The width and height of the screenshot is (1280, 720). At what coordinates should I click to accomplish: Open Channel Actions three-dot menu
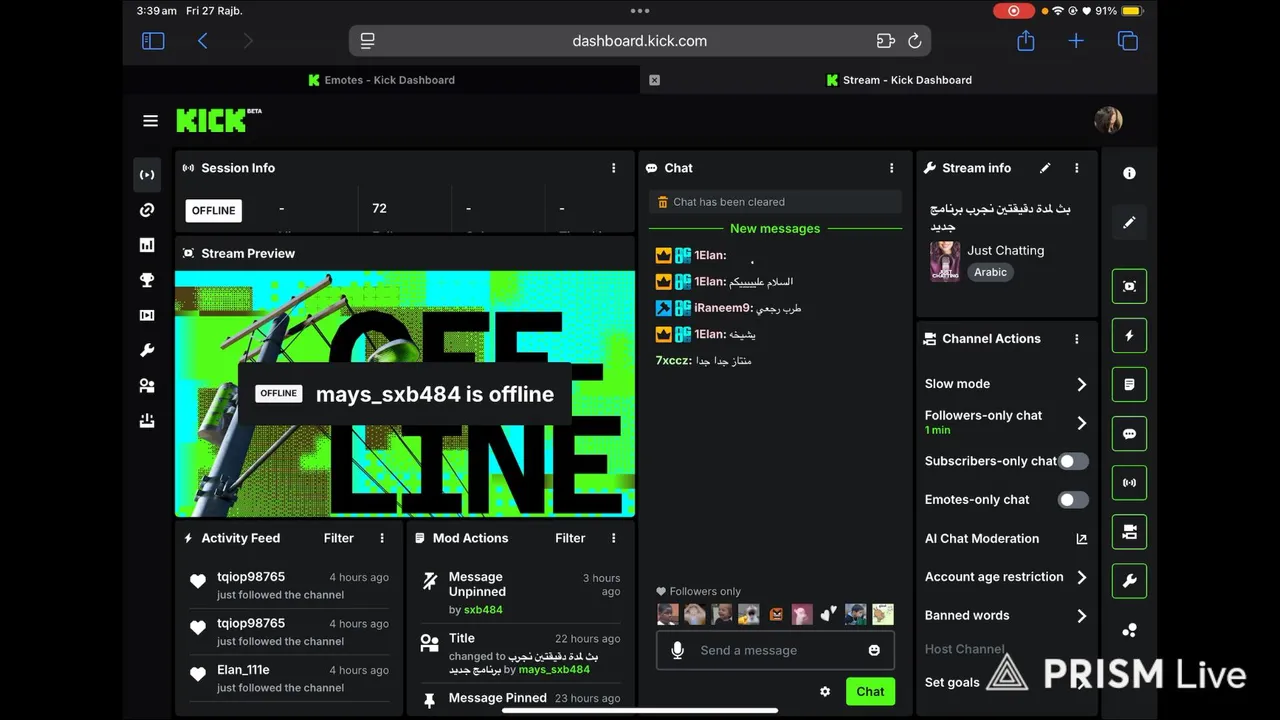click(1077, 339)
